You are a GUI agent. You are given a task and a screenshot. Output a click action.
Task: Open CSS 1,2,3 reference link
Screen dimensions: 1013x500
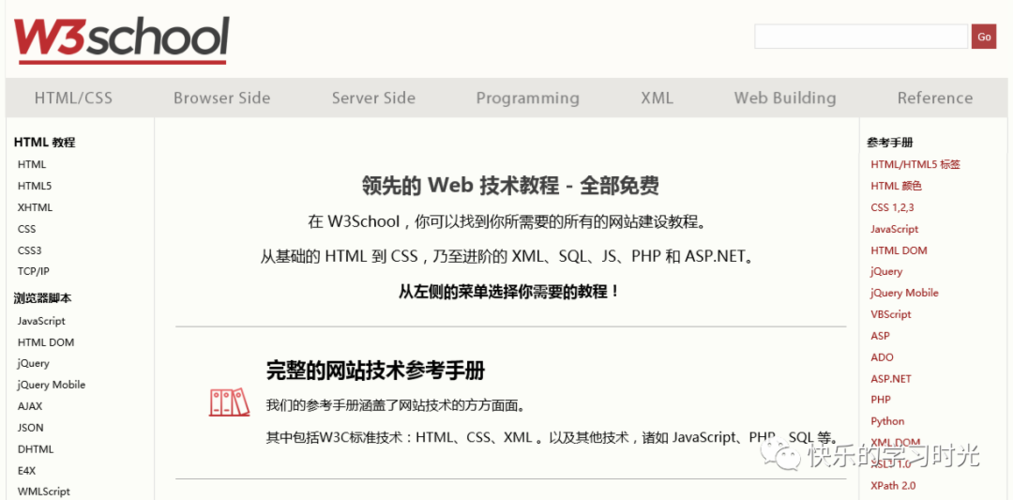coord(892,207)
